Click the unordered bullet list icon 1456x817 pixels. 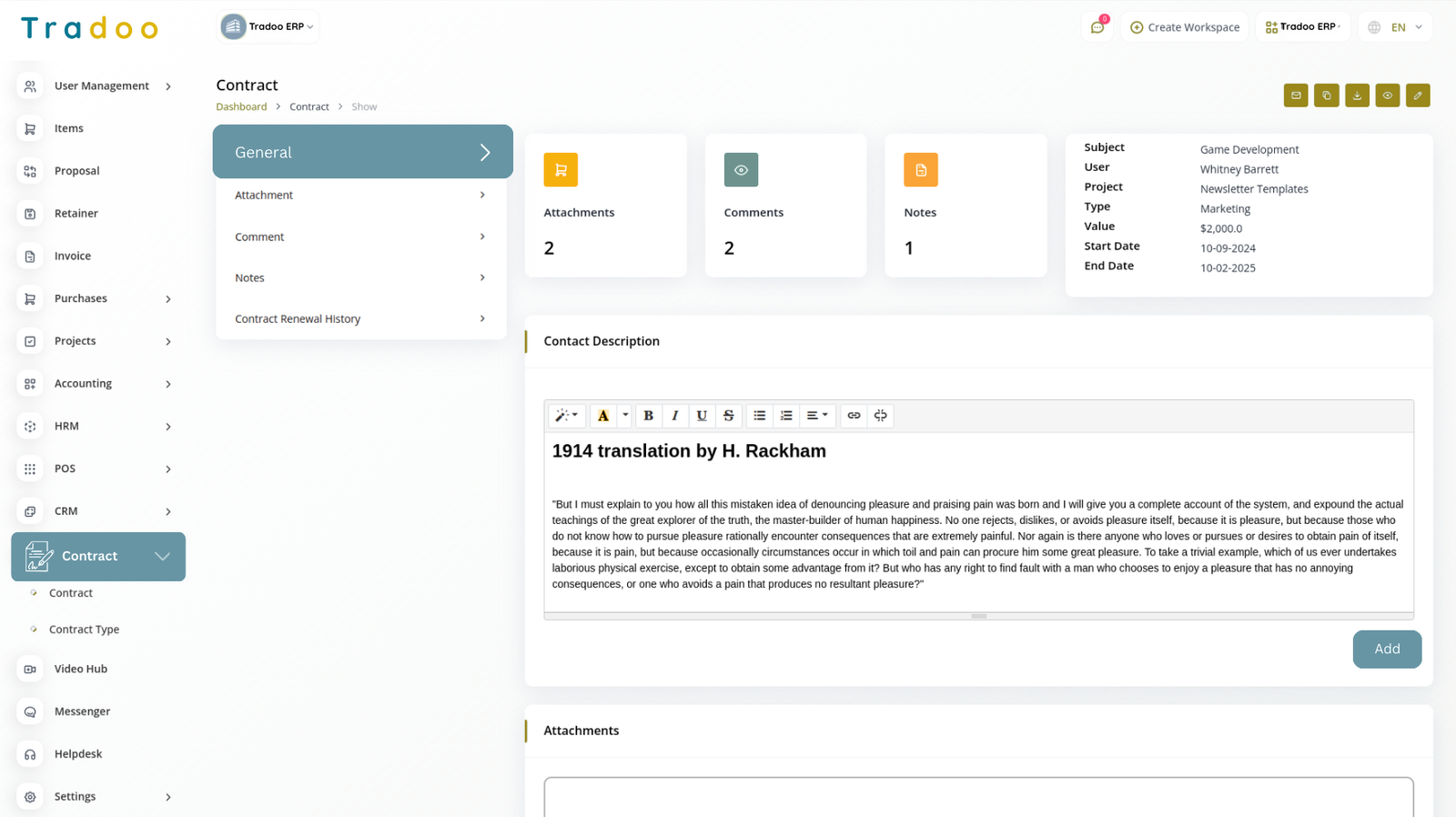pos(759,416)
